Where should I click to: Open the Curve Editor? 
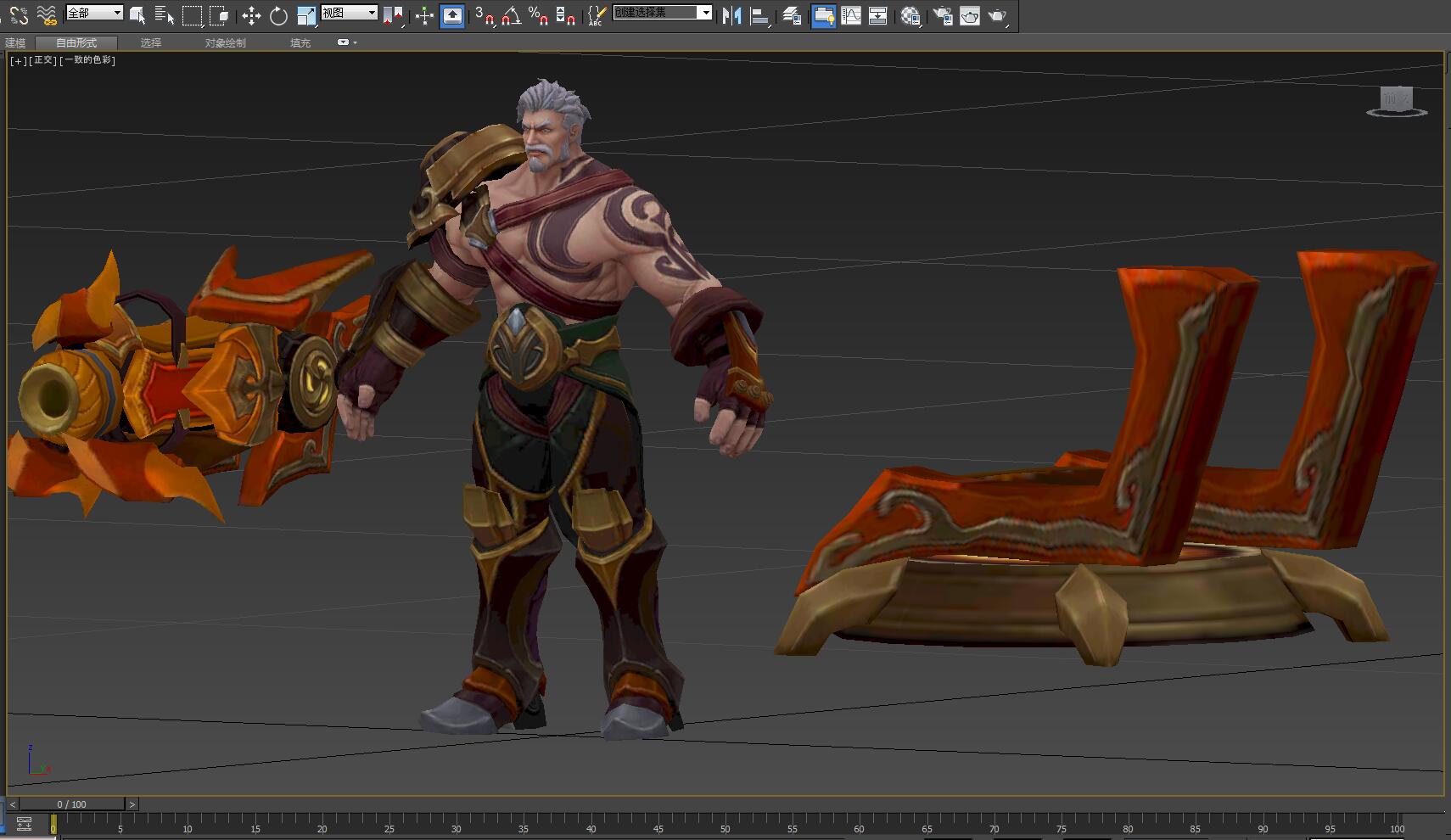tap(851, 15)
